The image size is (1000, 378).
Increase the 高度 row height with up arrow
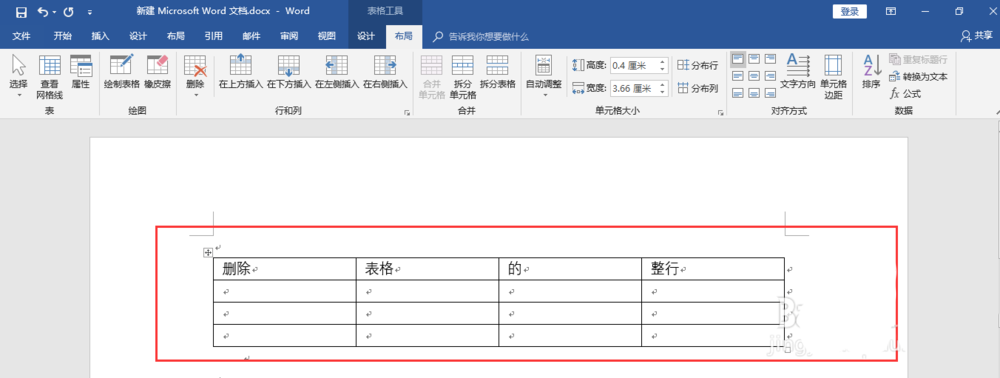pos(662,62)
